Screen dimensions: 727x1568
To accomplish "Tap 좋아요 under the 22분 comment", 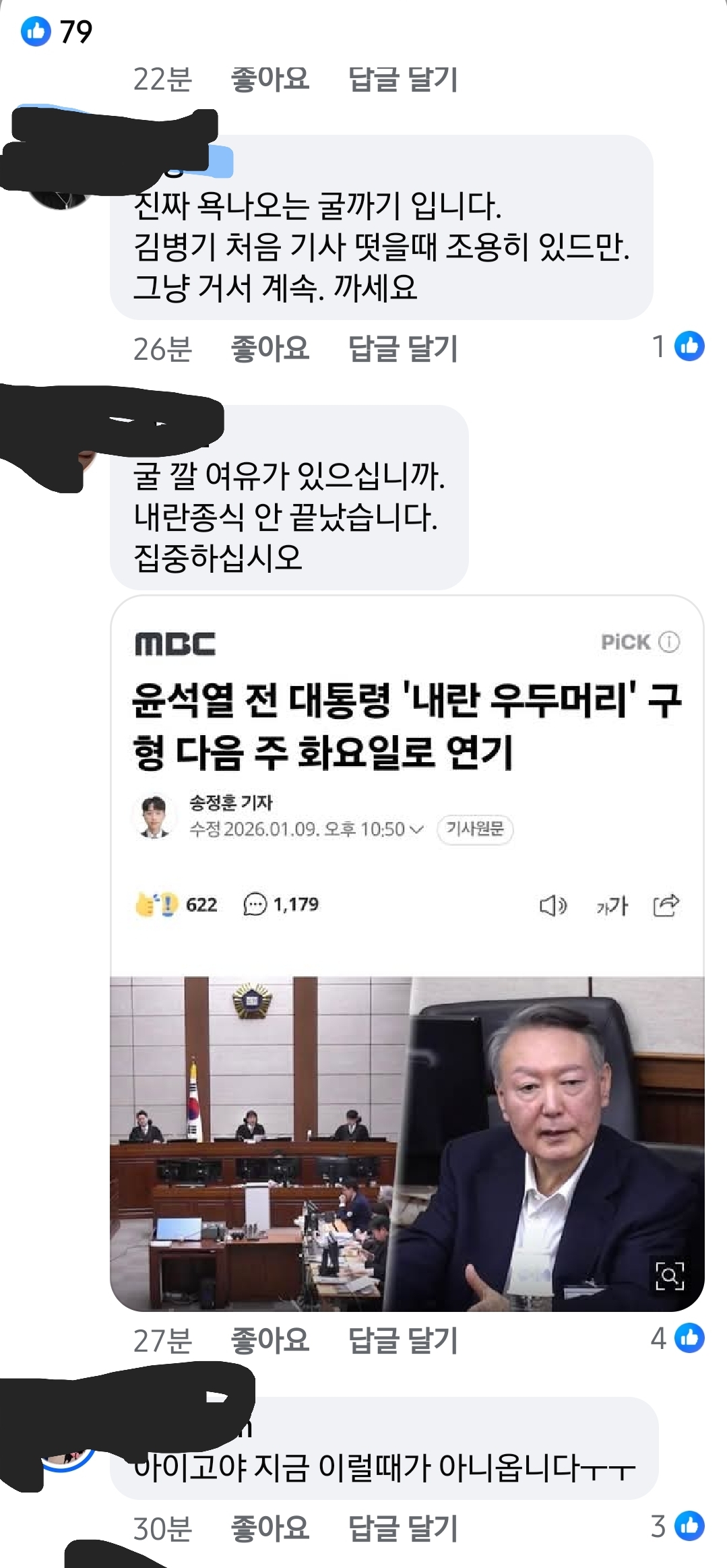I will (270, 80).
